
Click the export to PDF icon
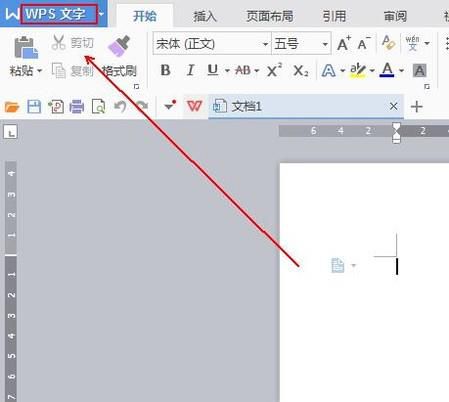[x=56, y=107]
